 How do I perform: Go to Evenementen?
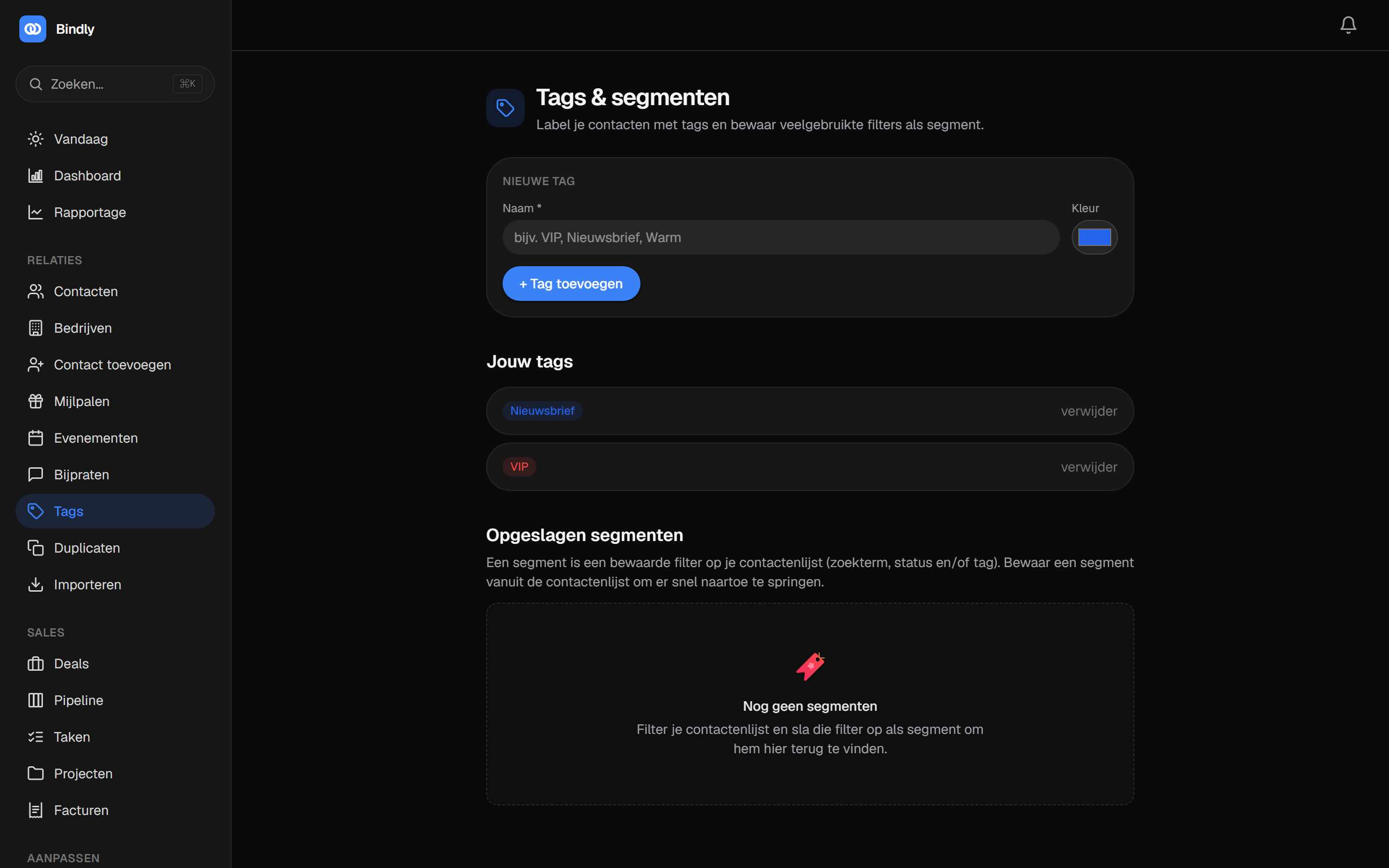pos(115,438)
